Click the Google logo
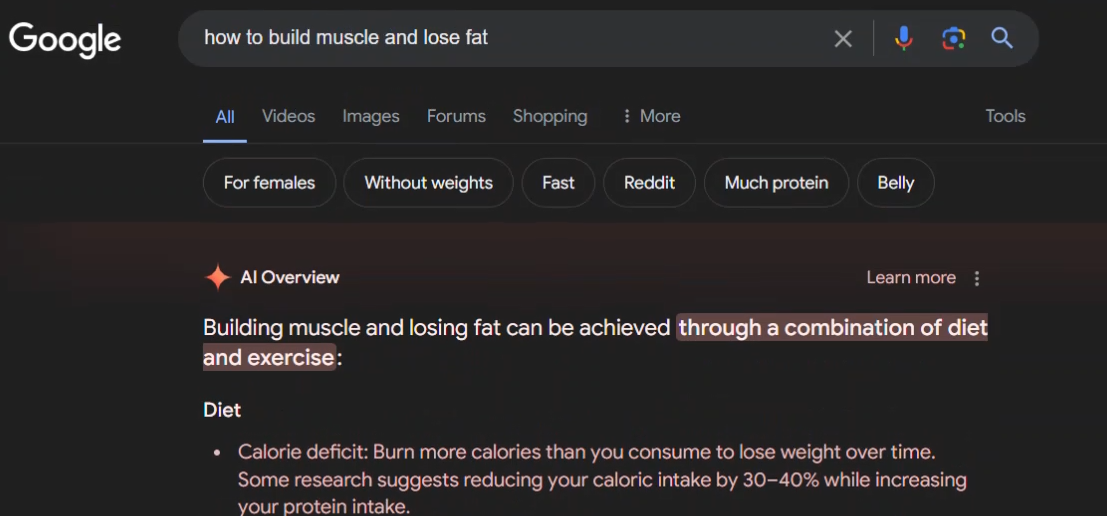The height and width of the screenshot is (516, 1107). tap(65, 39)
